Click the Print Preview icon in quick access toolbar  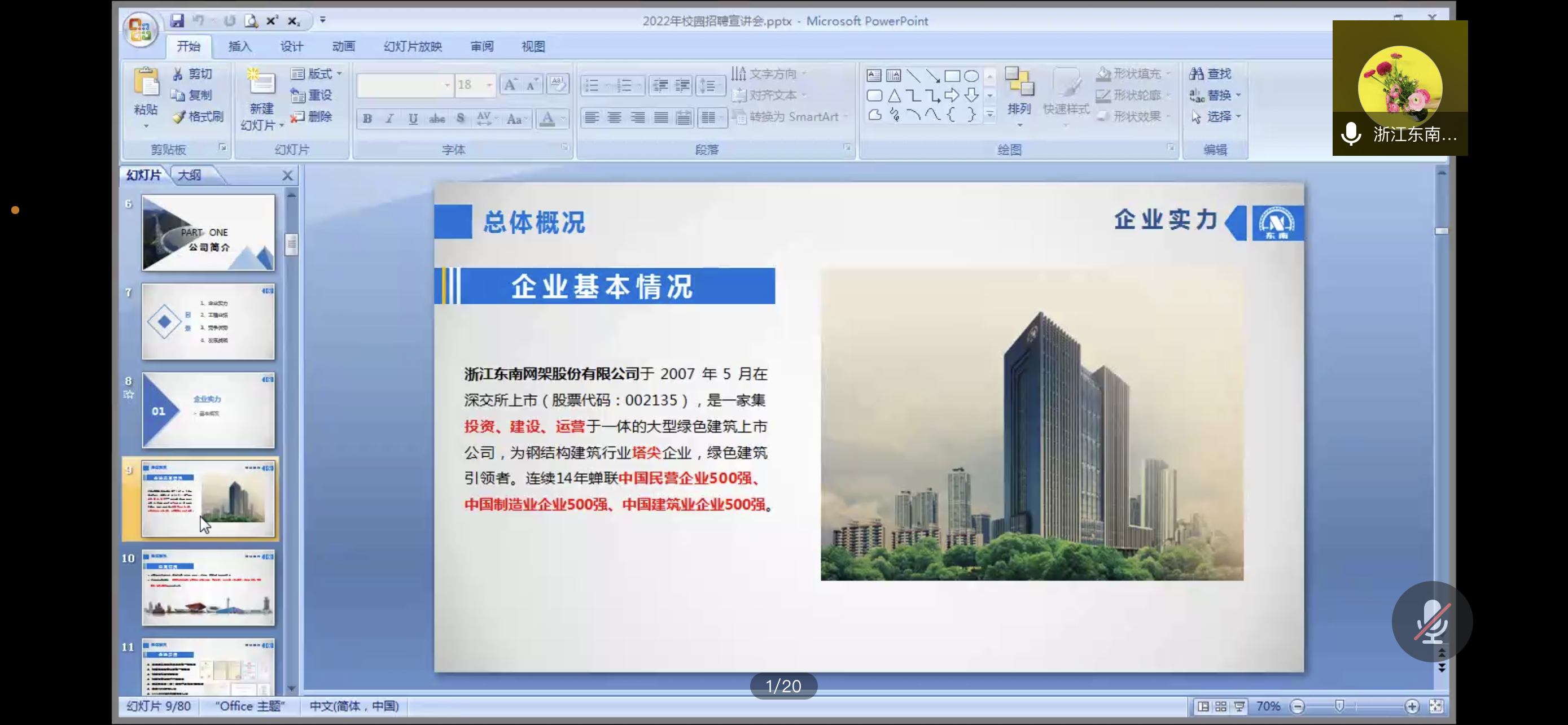(251, 21)
